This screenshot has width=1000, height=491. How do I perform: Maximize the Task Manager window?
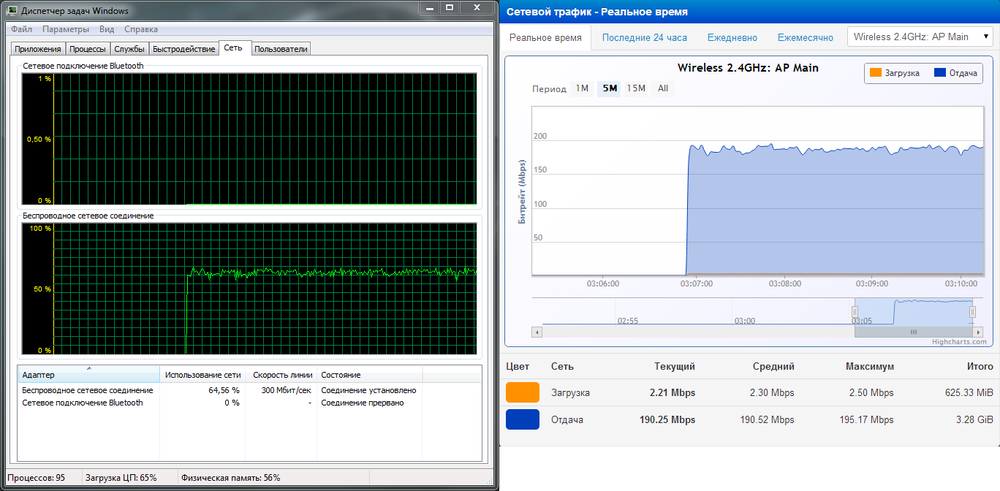tap(450, 8)
